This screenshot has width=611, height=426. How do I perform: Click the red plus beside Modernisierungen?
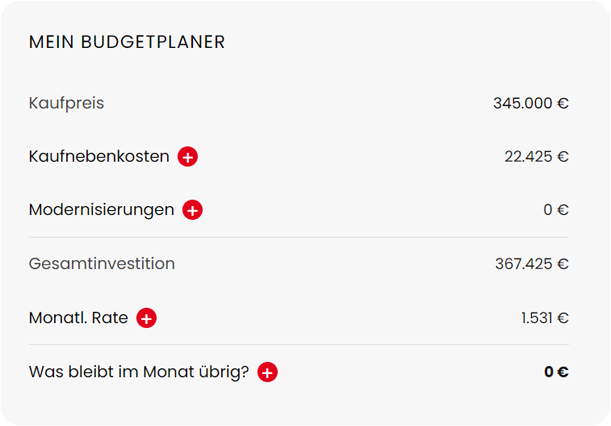pyautogui.click(x=192, y=210)
